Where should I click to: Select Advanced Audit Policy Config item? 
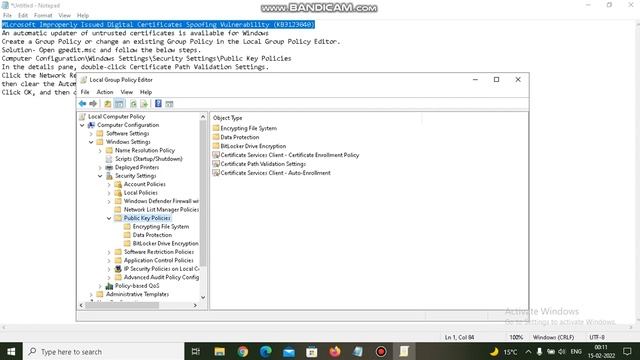click(161, 277)
